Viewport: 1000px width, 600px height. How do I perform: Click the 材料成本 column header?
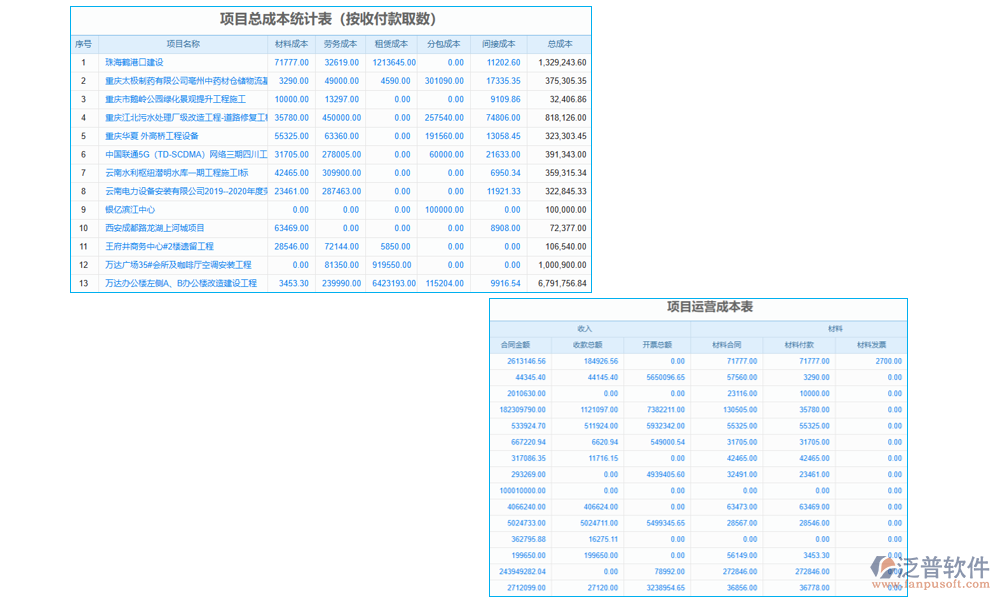tap(291, 44)
